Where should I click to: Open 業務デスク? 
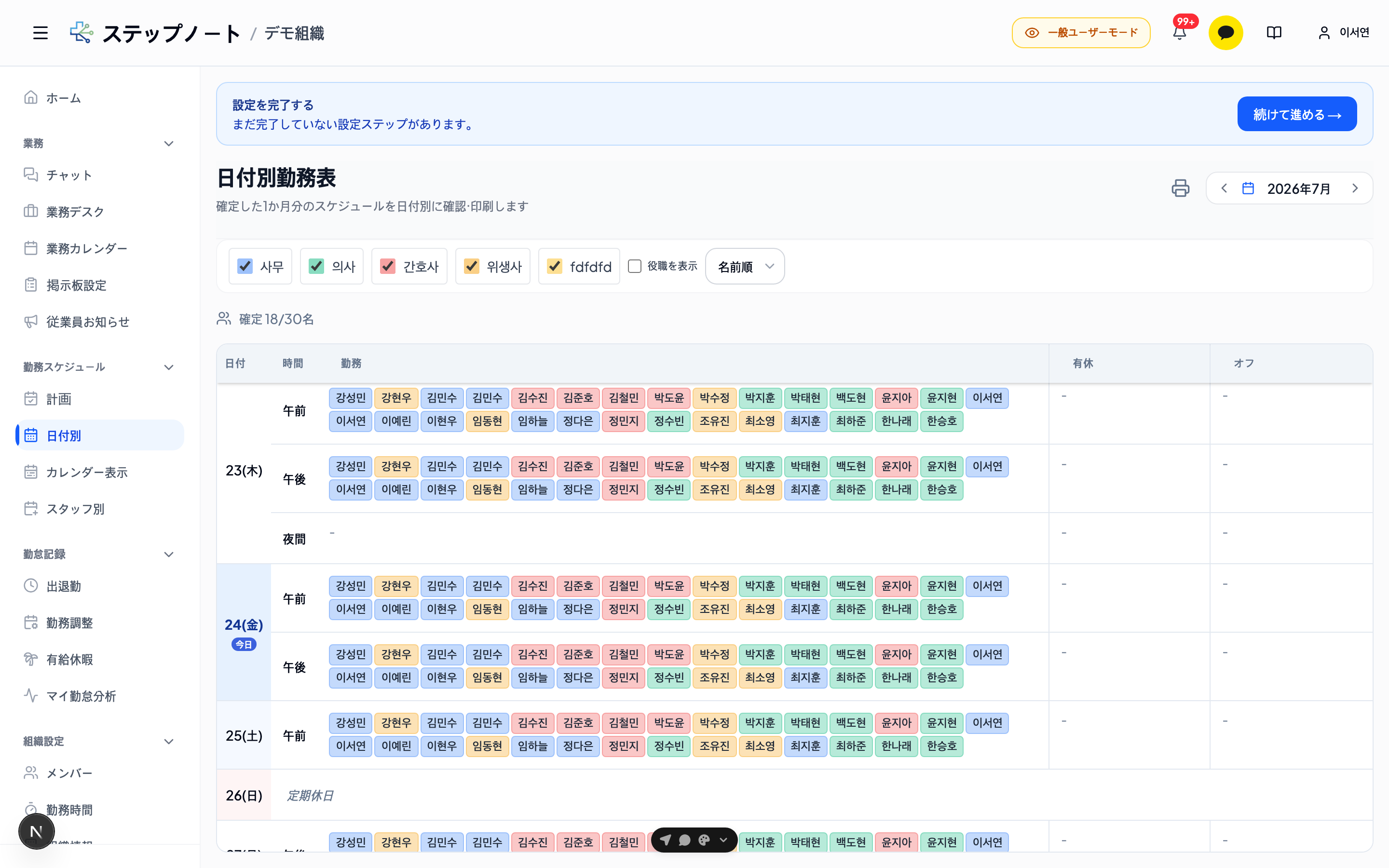(100, 212)
